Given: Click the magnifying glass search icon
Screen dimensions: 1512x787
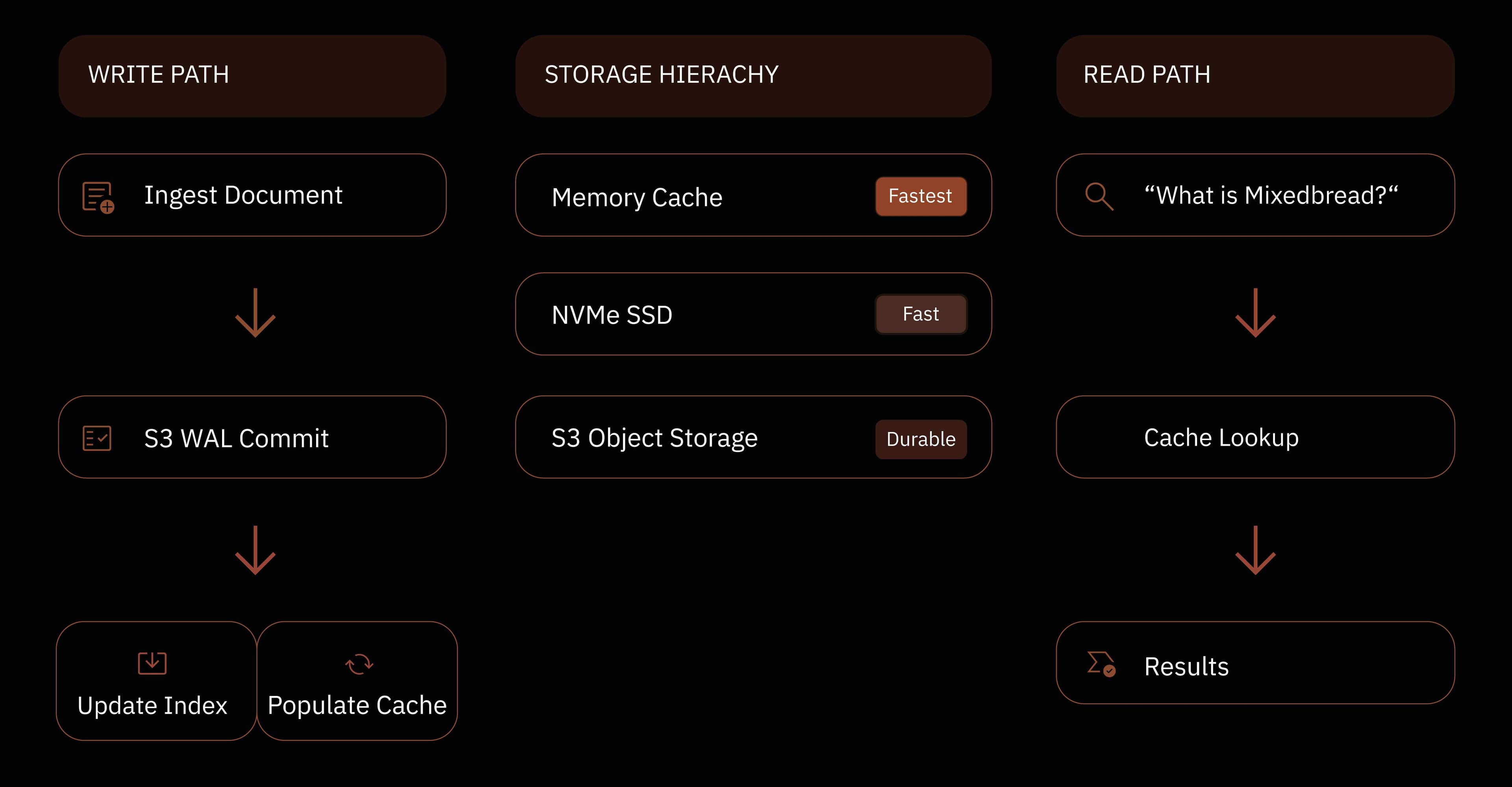Looking at the screenshot, I should tap(1099, 196).
